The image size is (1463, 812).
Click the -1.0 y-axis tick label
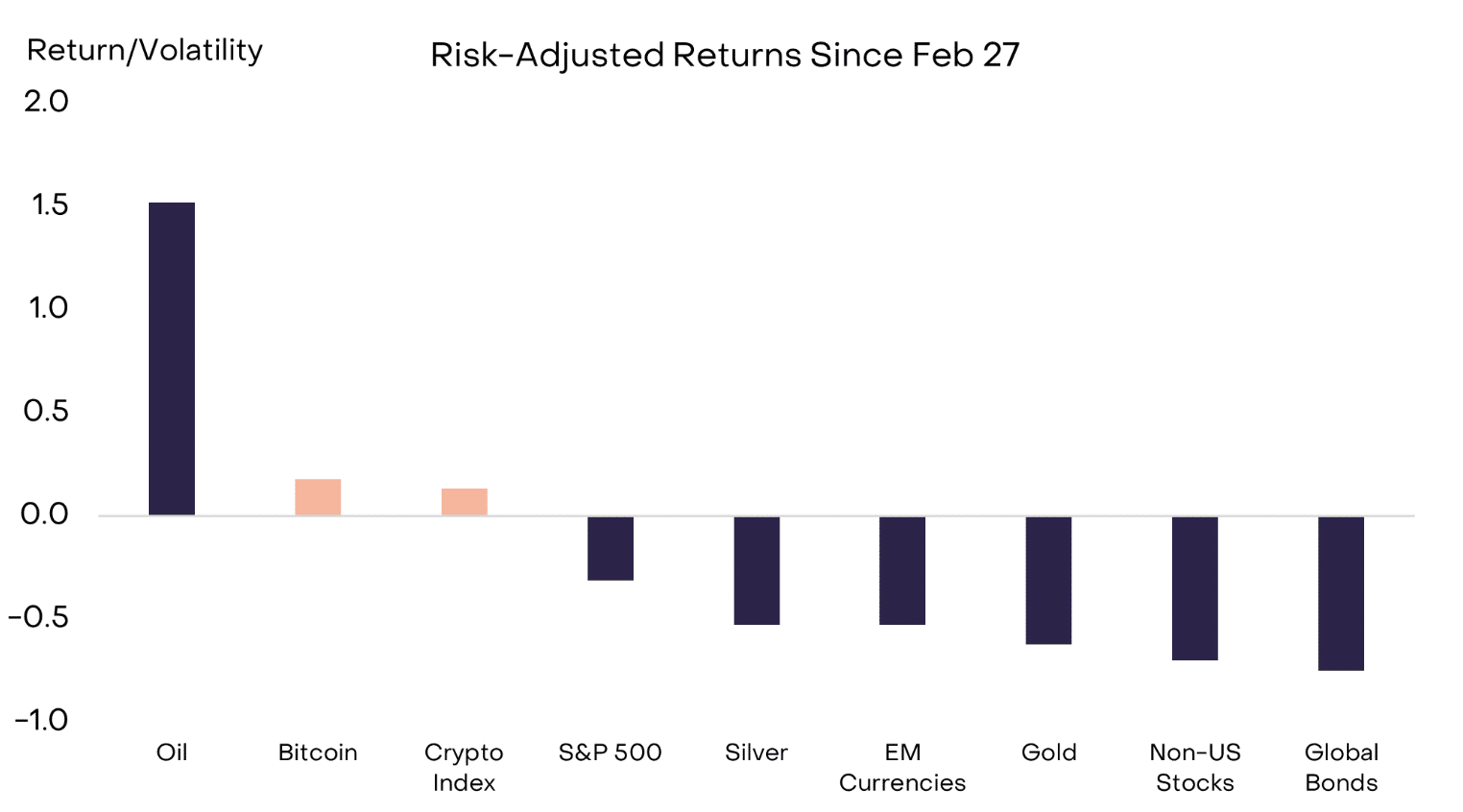pyautogui.click(x=41, y=720)
